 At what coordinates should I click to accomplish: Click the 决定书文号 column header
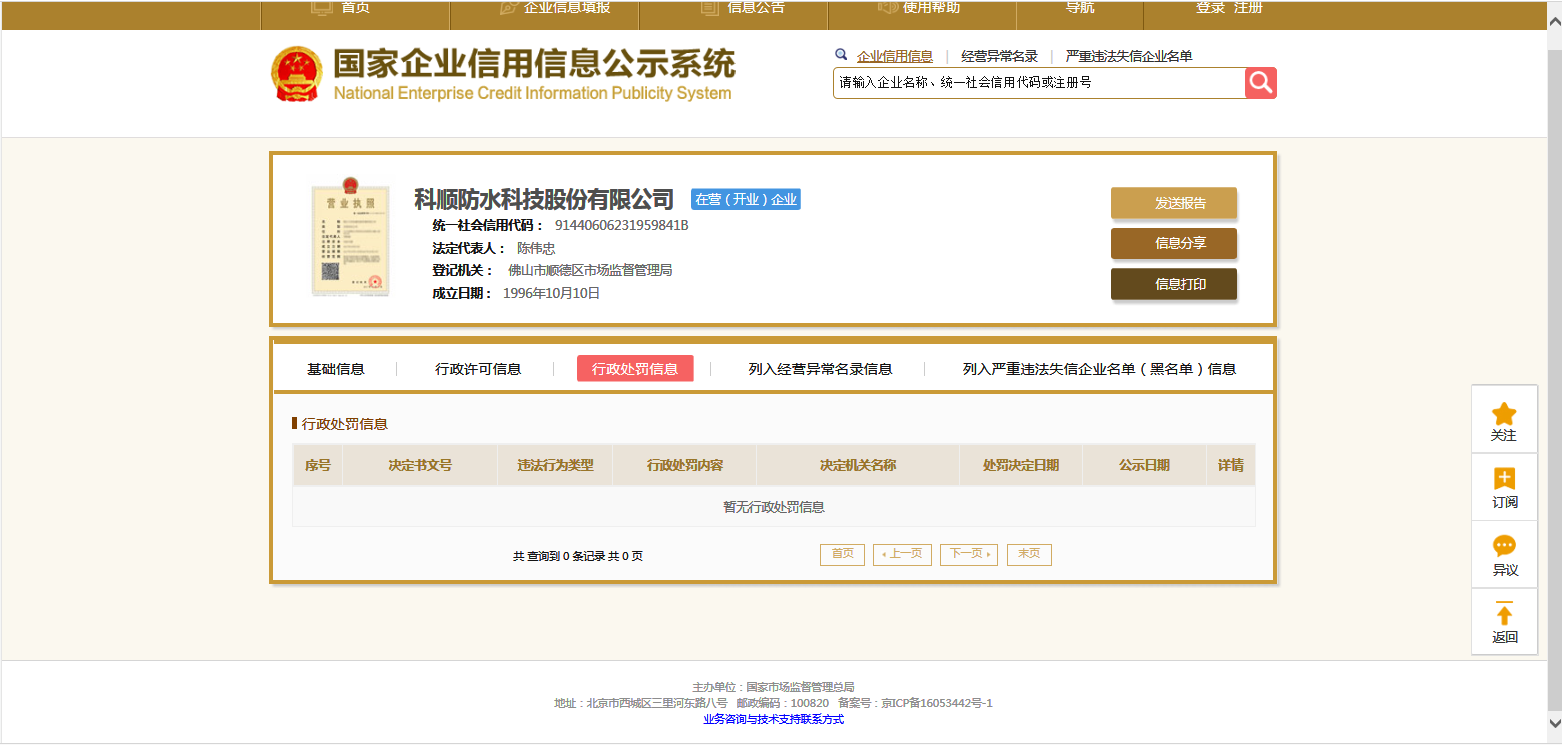420,465
